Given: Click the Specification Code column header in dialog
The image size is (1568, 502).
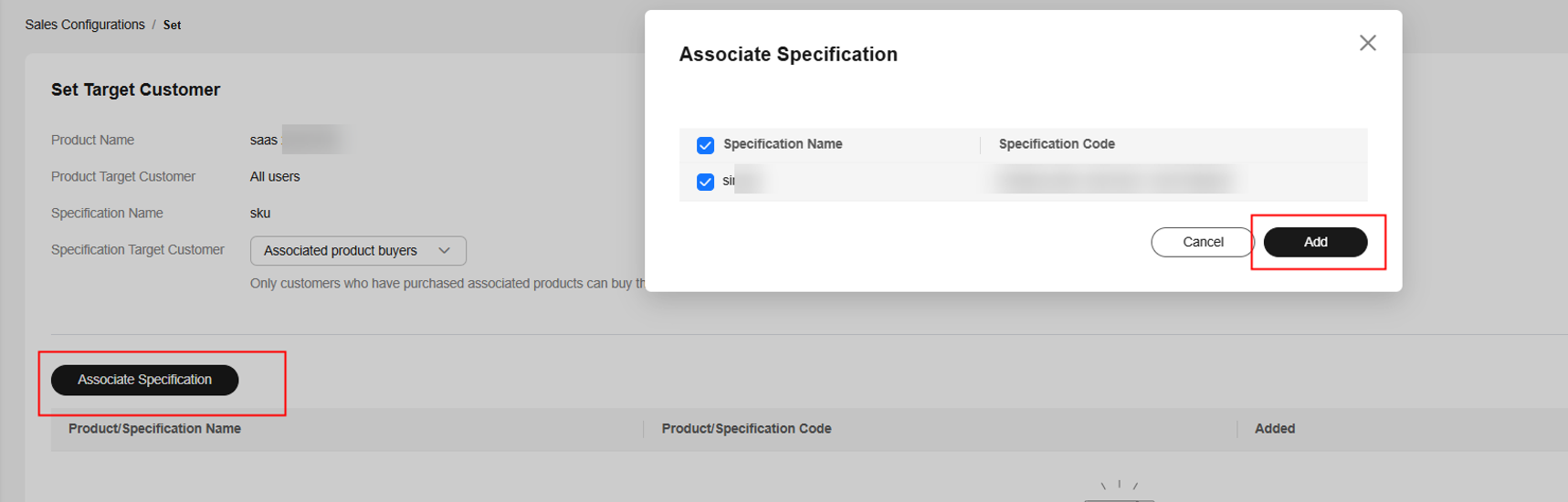Looking at the screenshot, I should click(1057, 144).
